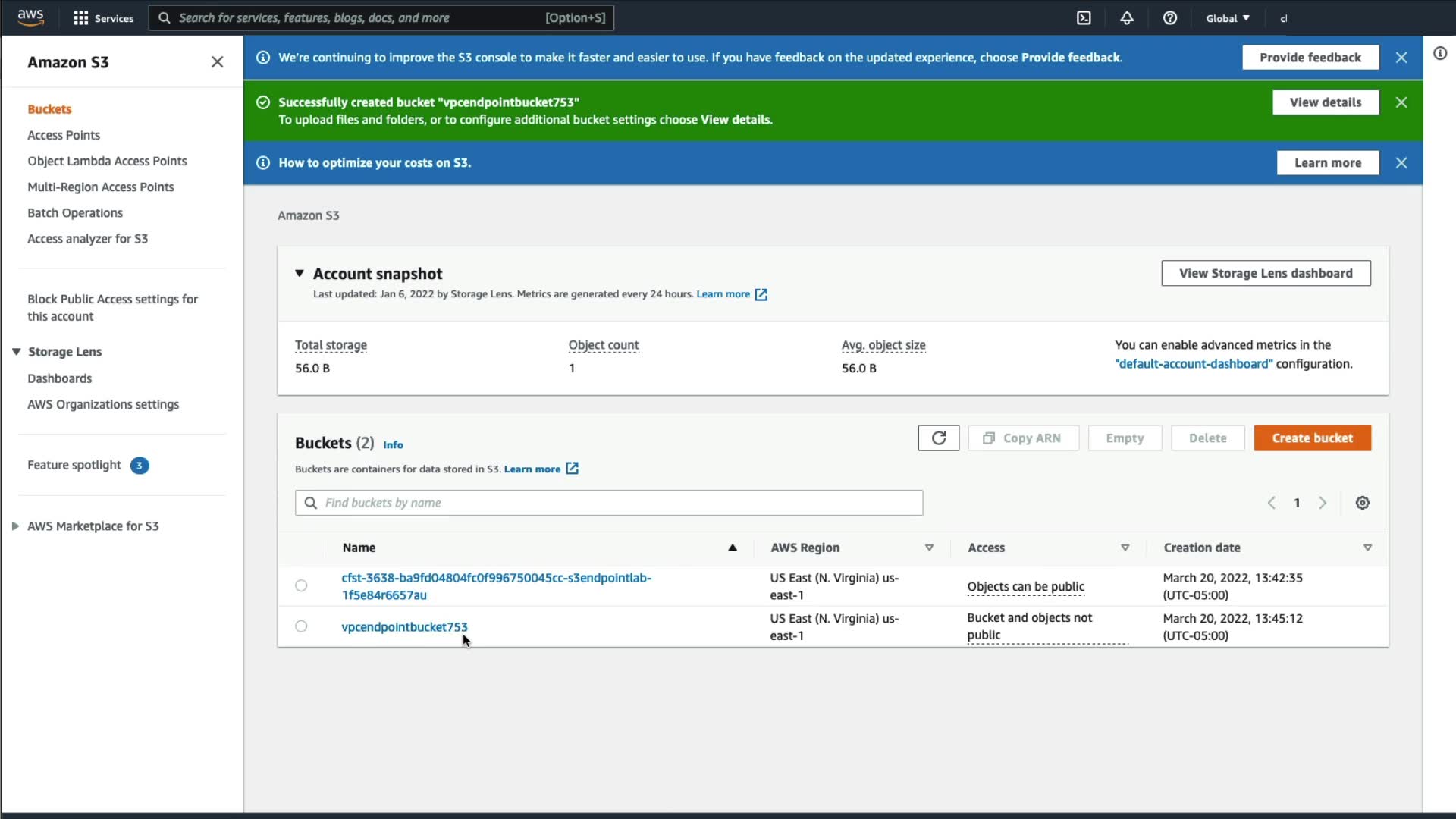
Task: Open the info panel icon at right edge
Action: [1439, 54]
